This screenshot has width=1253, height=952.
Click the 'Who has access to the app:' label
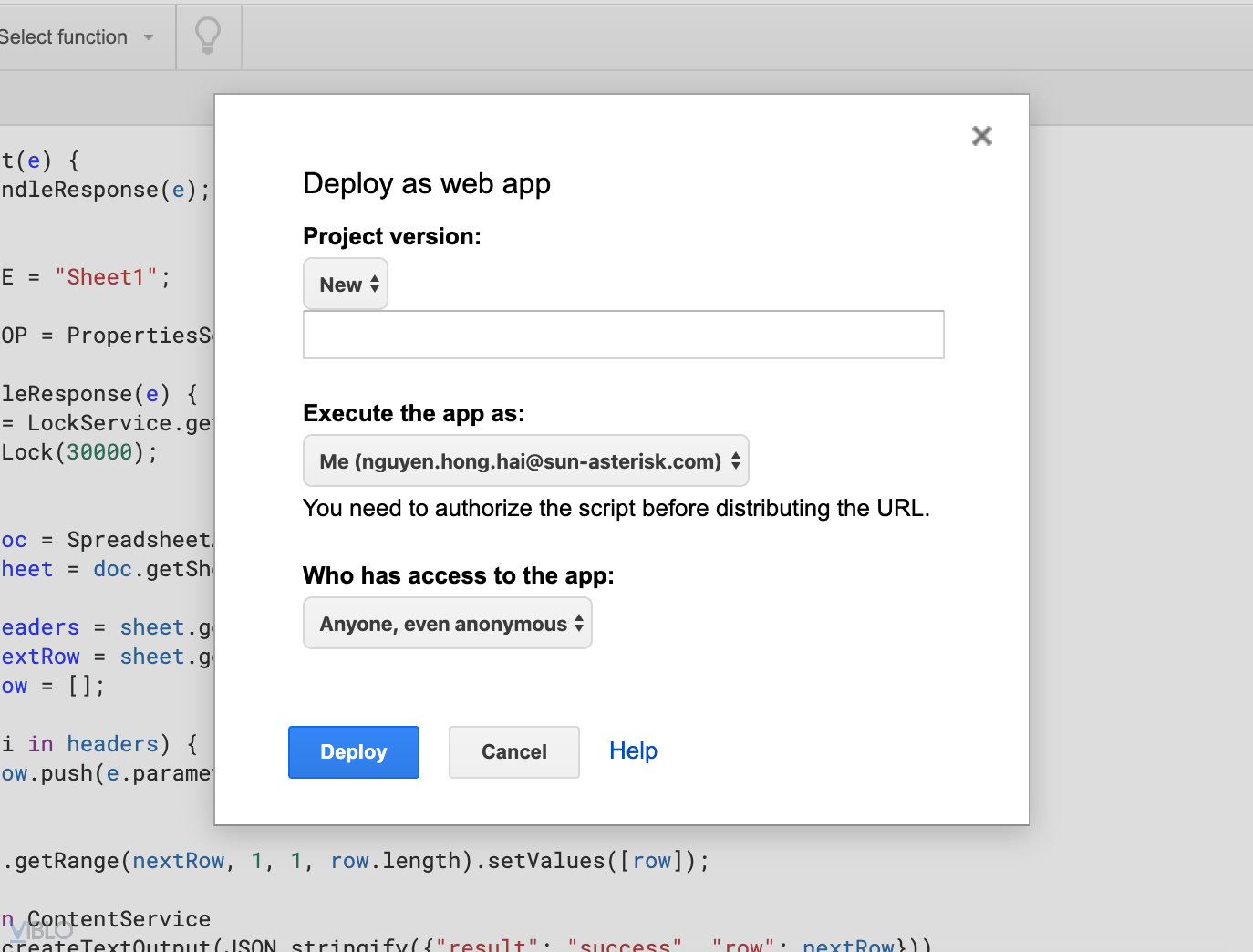tap(458, 576)
